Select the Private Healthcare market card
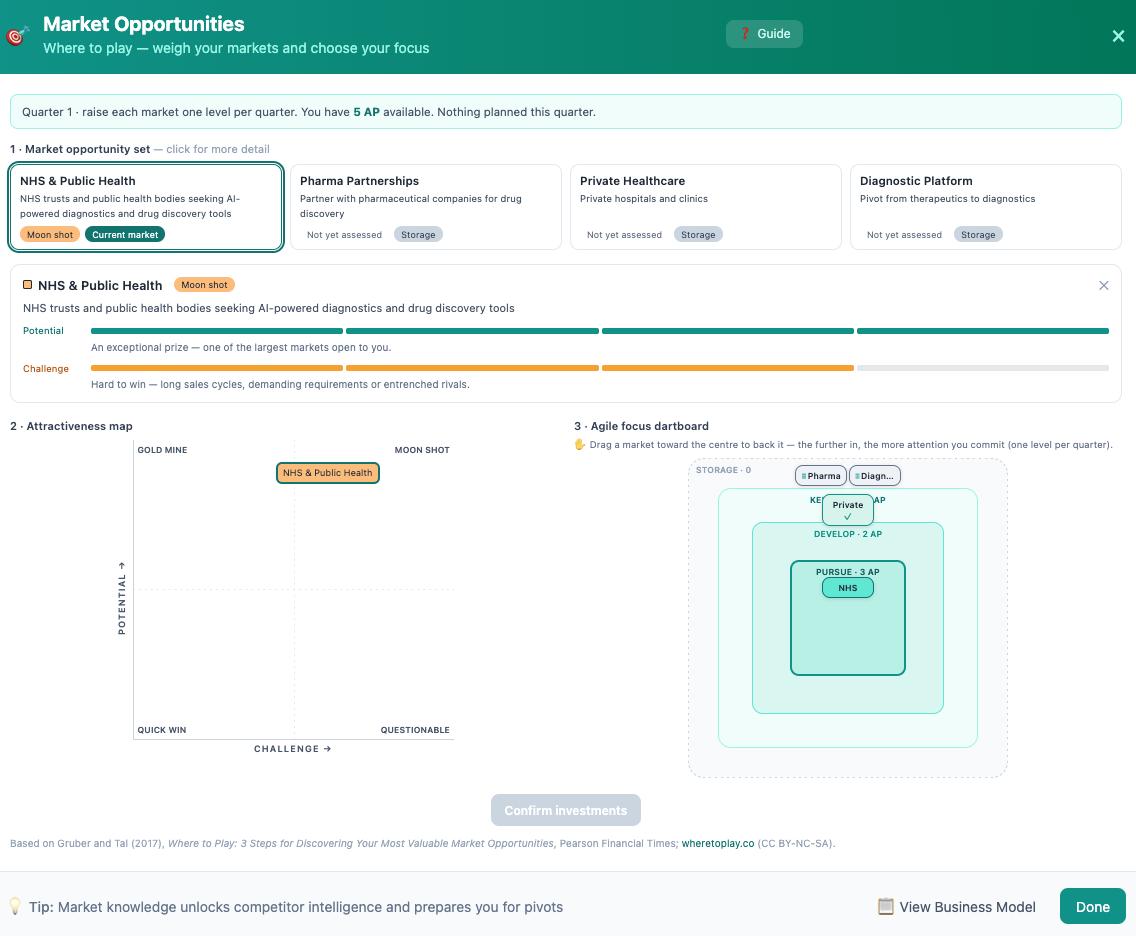The image size is (1136, 936). pos(706,207)
